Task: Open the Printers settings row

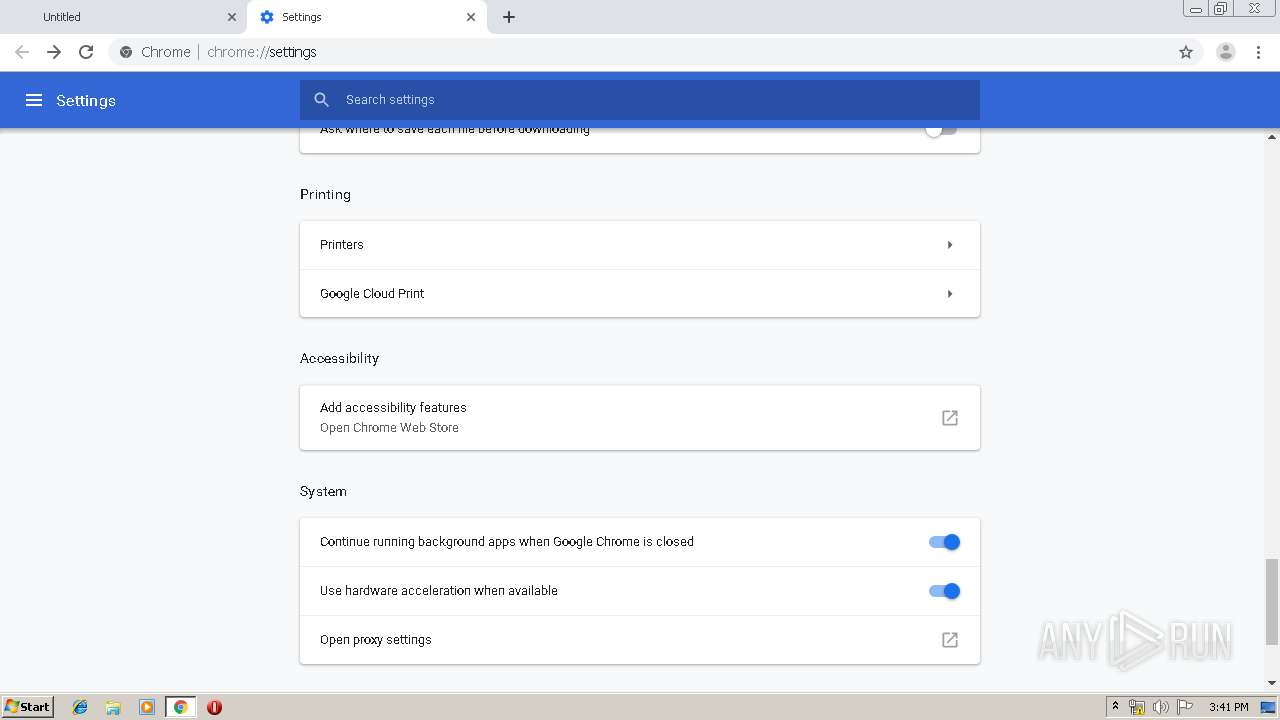Action: pos(640,245)
